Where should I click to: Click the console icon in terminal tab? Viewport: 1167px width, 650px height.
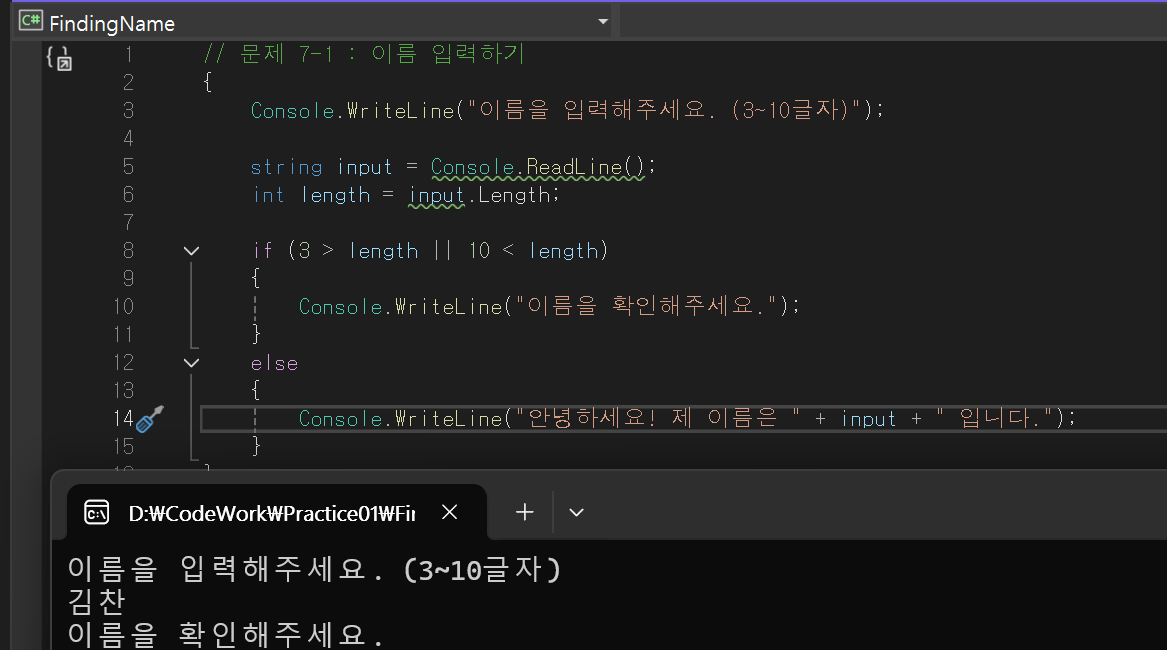click(x=97, y=513)
